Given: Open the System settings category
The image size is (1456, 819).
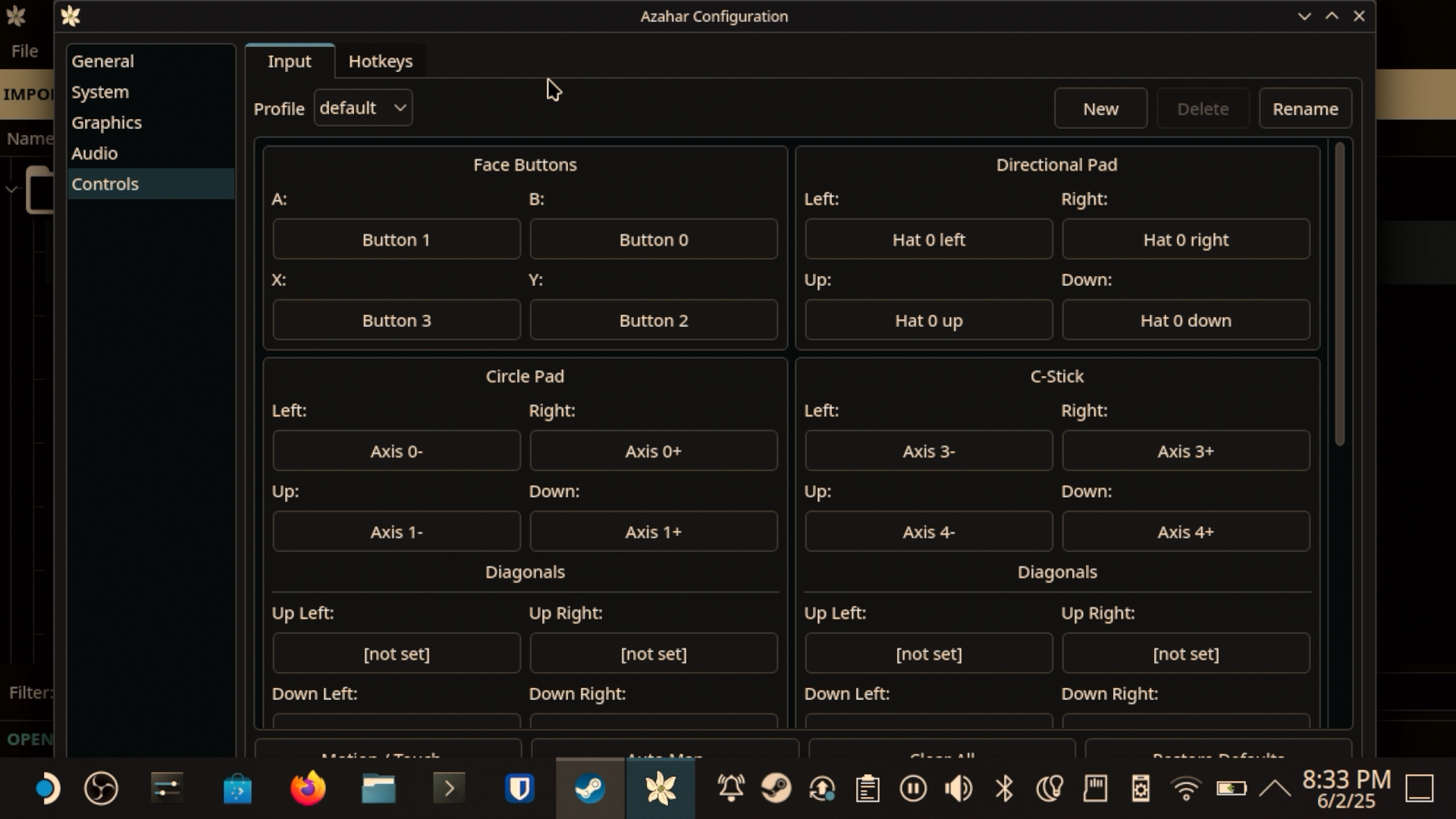Looking at the screenshot, I should click(151, 92).
